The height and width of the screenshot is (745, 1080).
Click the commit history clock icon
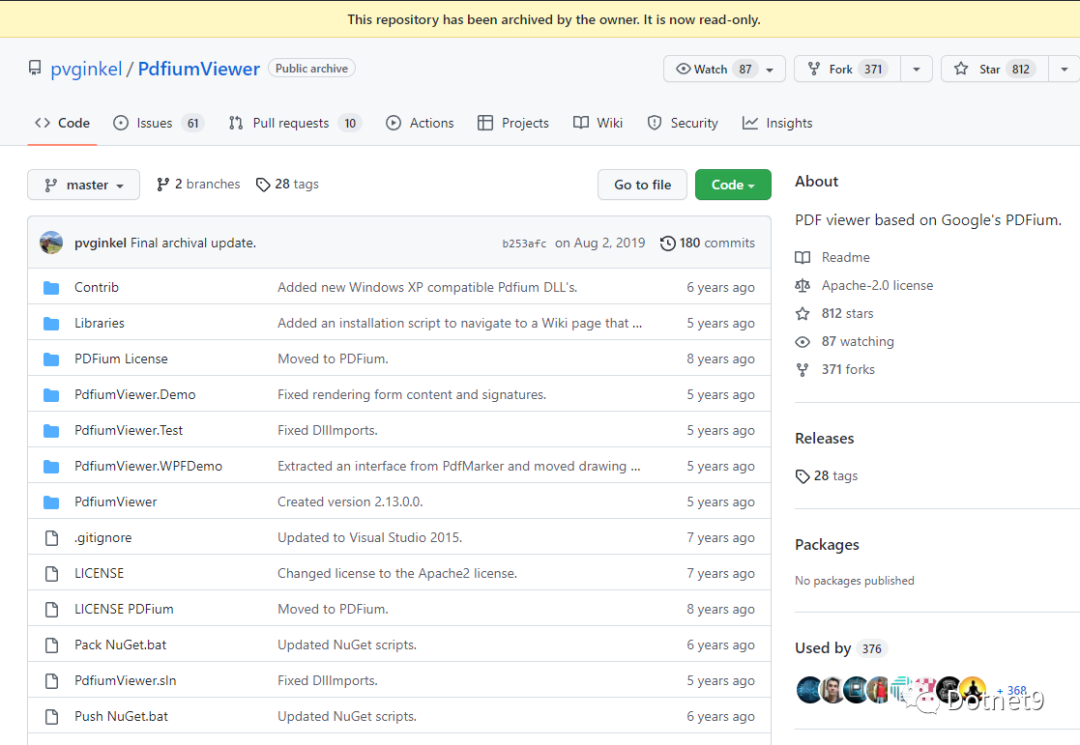coord(667,243)
